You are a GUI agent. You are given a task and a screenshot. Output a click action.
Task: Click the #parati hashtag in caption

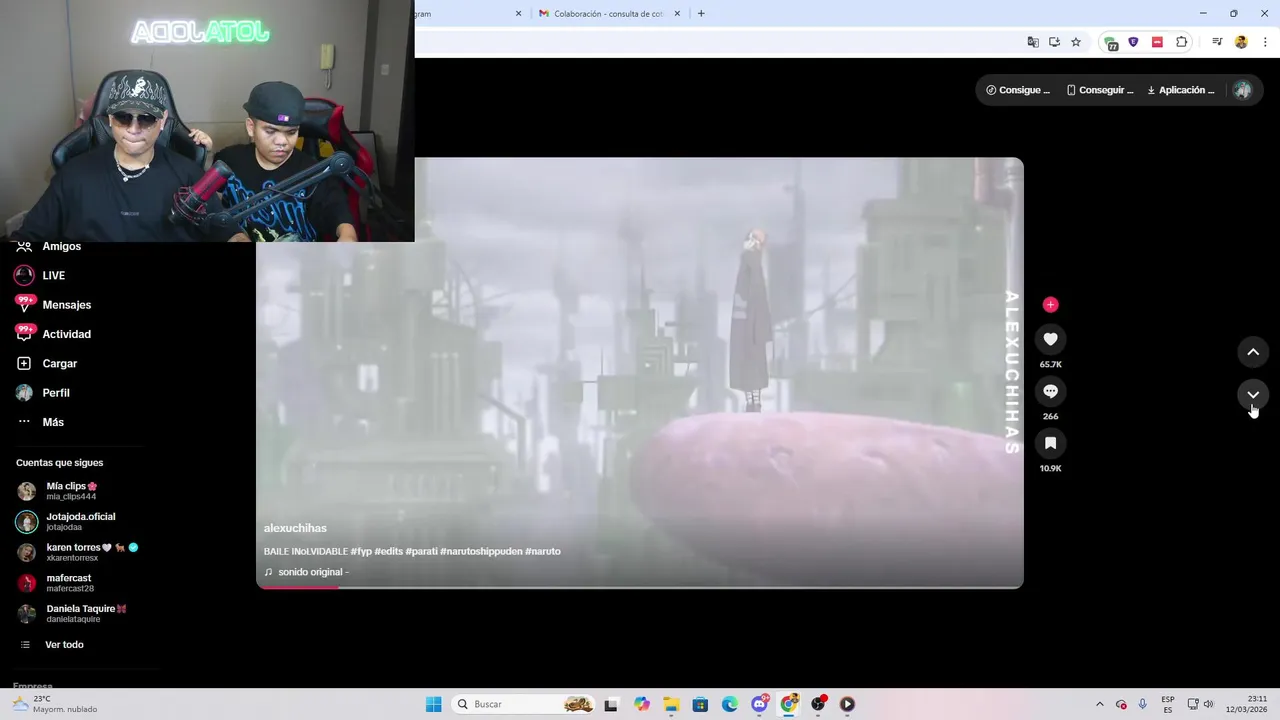coord(421,551)
